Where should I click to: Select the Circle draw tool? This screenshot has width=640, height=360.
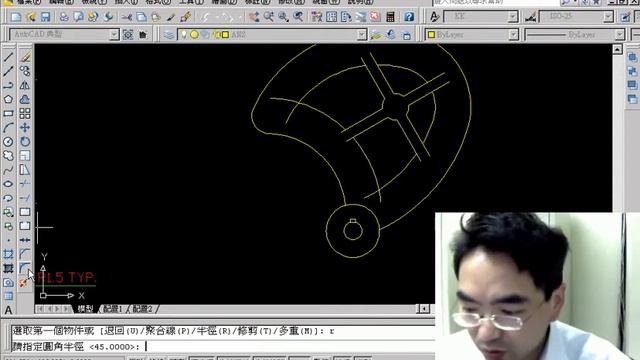point(8,142)
